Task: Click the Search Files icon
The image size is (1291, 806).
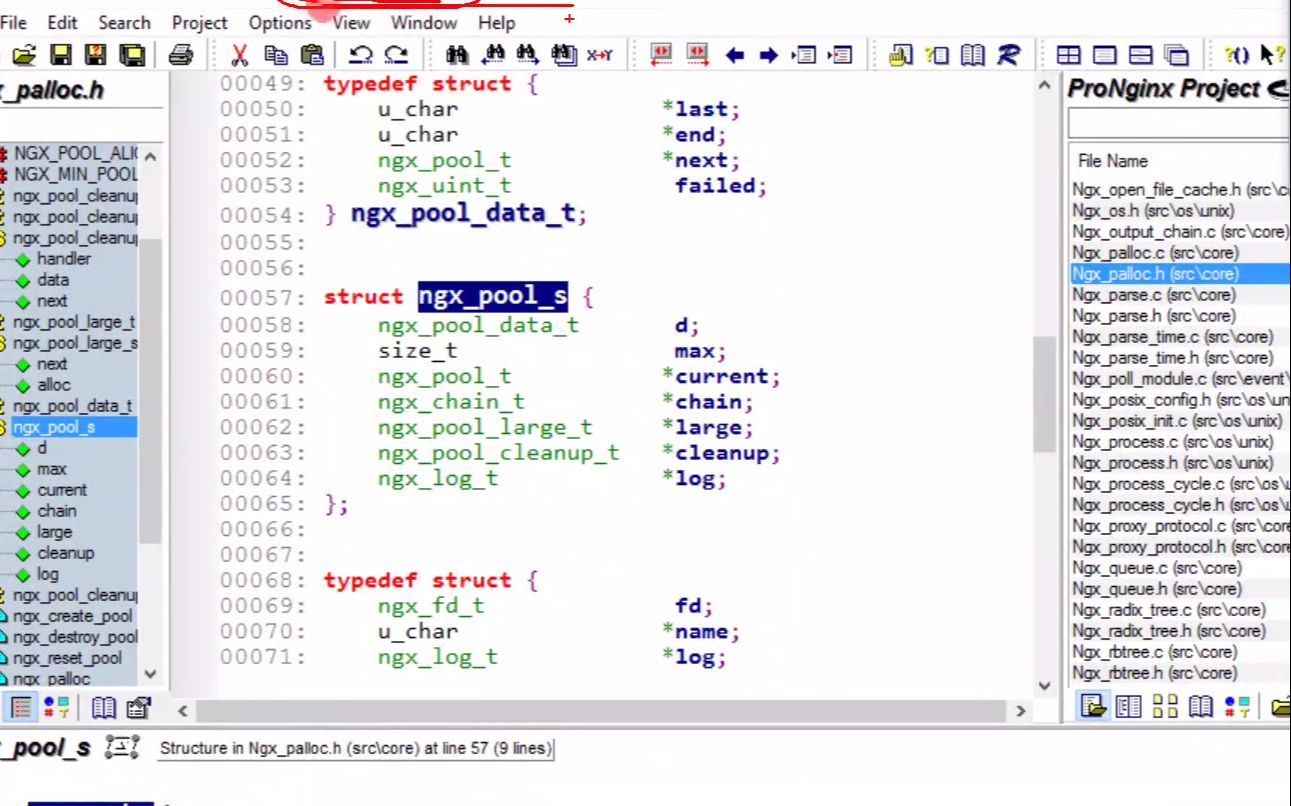Action: click(564, 55)
